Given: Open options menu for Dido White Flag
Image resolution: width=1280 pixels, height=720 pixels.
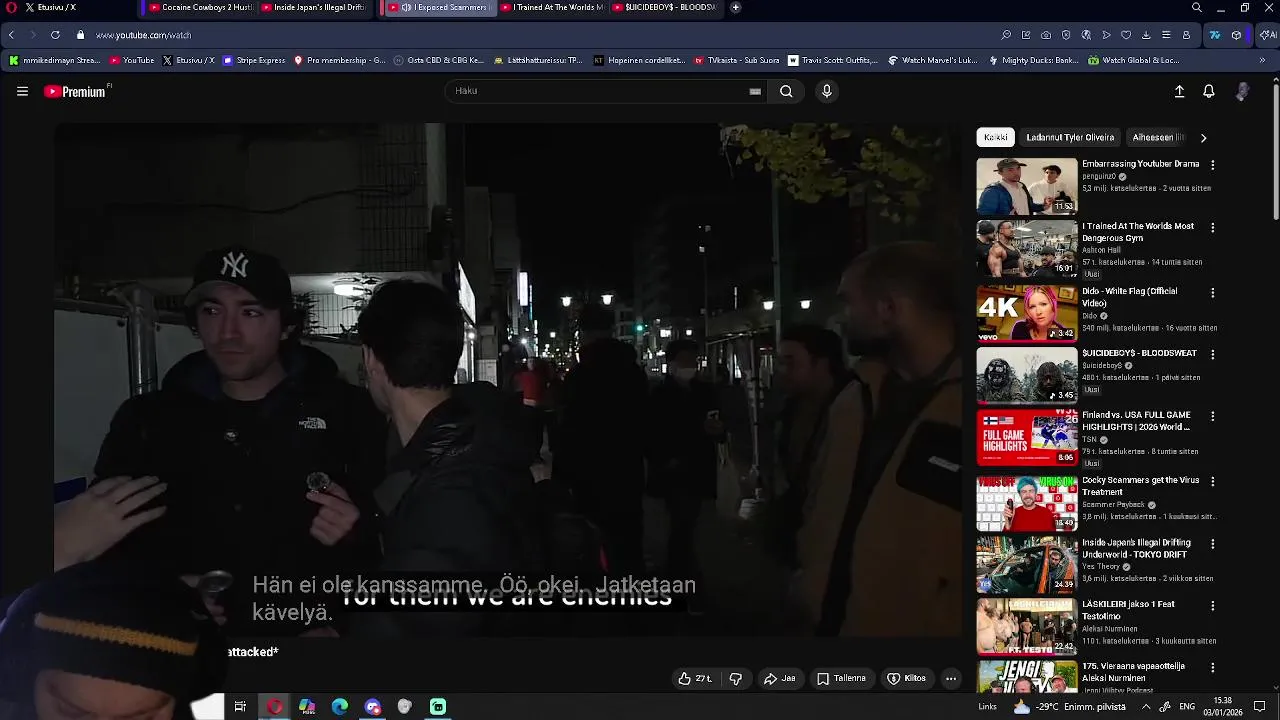Looking at the screenshot, I should pyautogui.click(x=1213, y=293).
